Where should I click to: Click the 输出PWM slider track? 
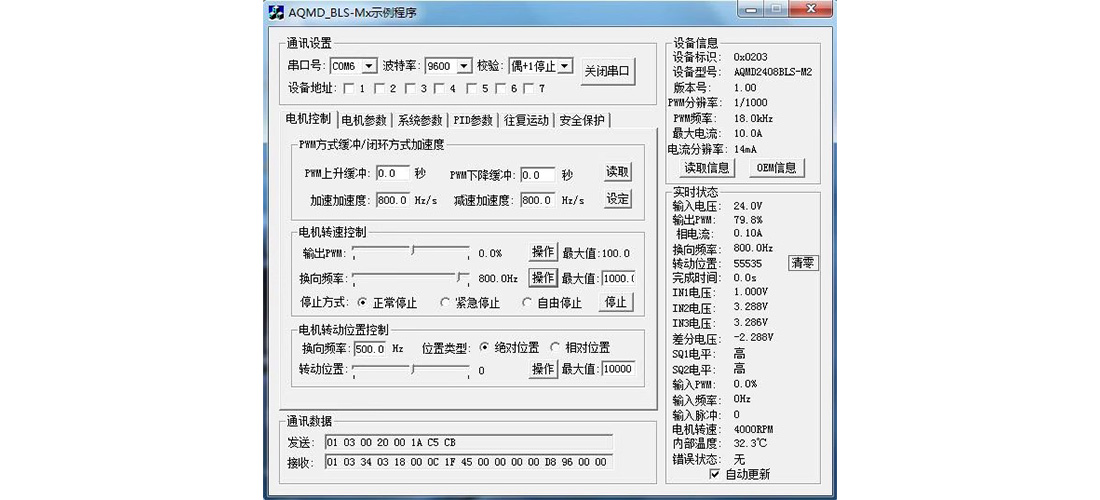(x=411, y=252)
